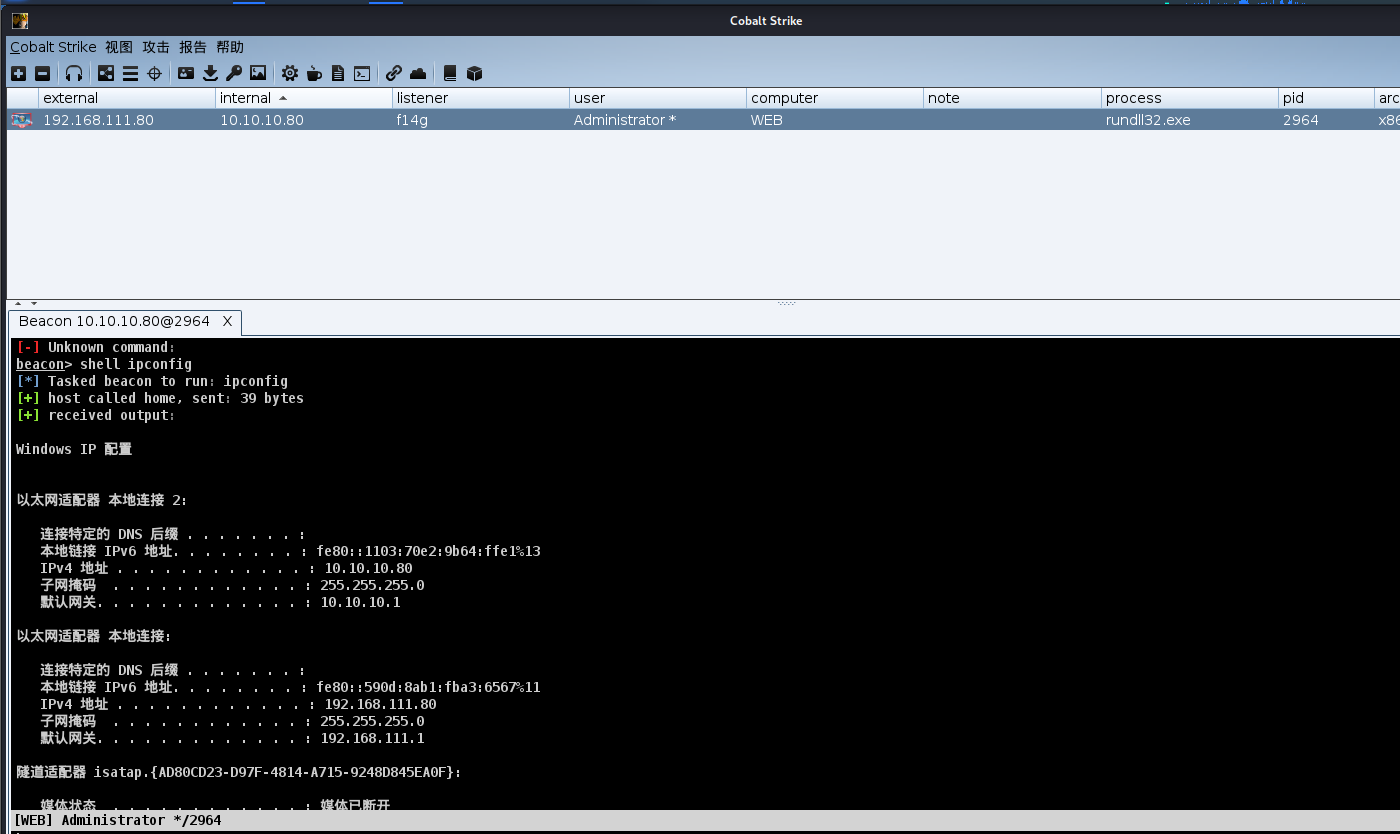
Task: Click the '[WEB] Administrator */2964' status bar
Action: pyautogui.click(x=117, y=820)
